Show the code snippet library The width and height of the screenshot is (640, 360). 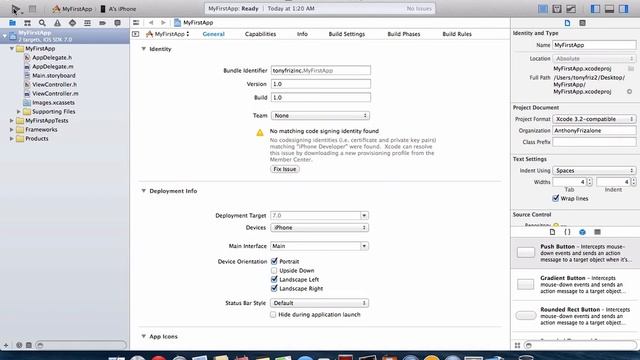(x=567, y=232)
